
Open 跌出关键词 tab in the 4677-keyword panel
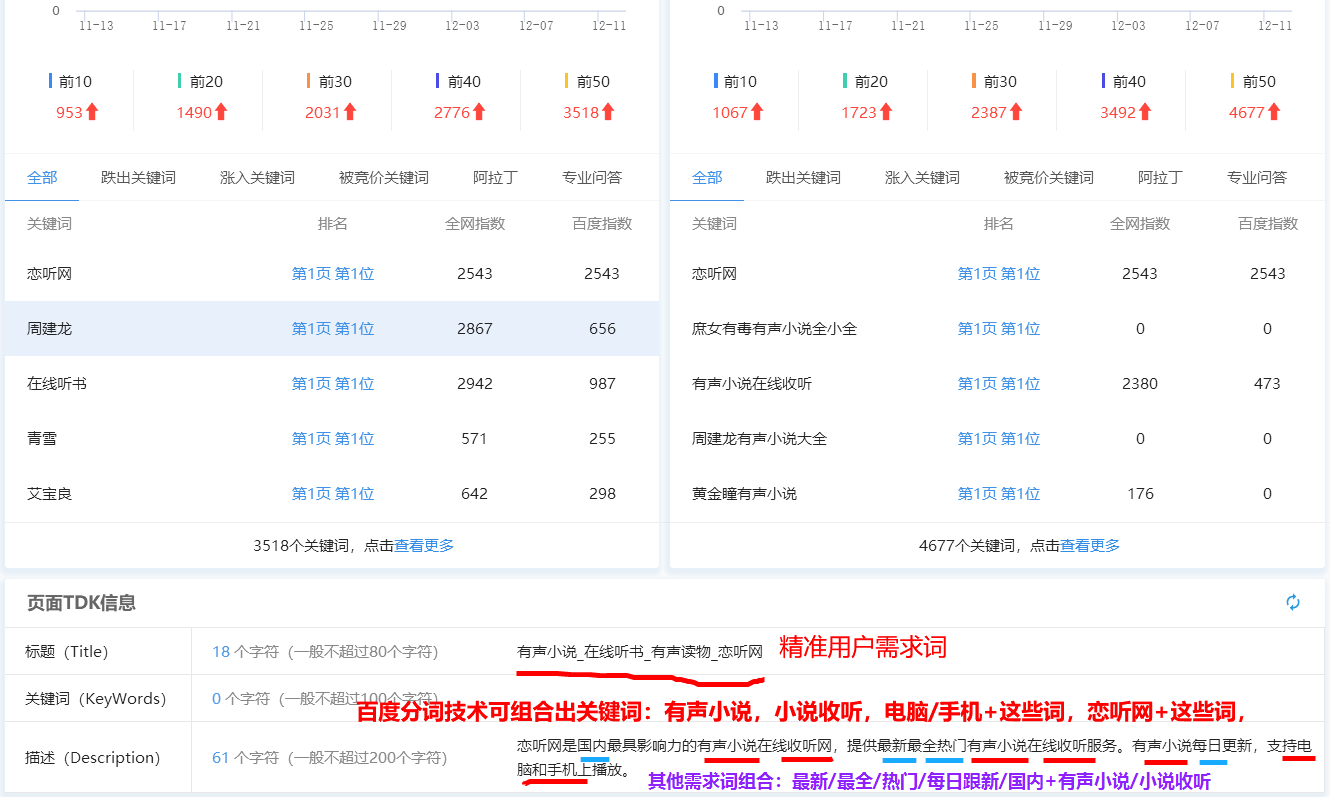pyautogui.click(x=803, y=178)
